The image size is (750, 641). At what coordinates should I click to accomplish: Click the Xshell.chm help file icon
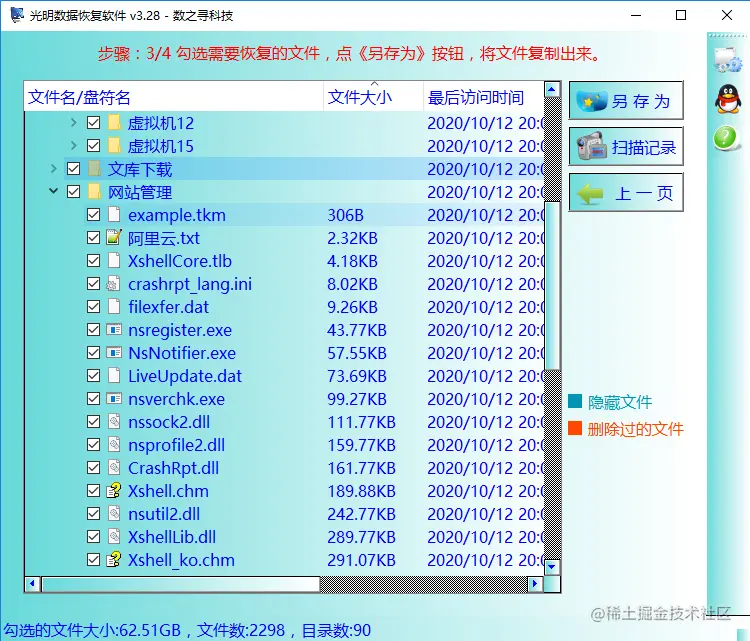click(114, 490)
